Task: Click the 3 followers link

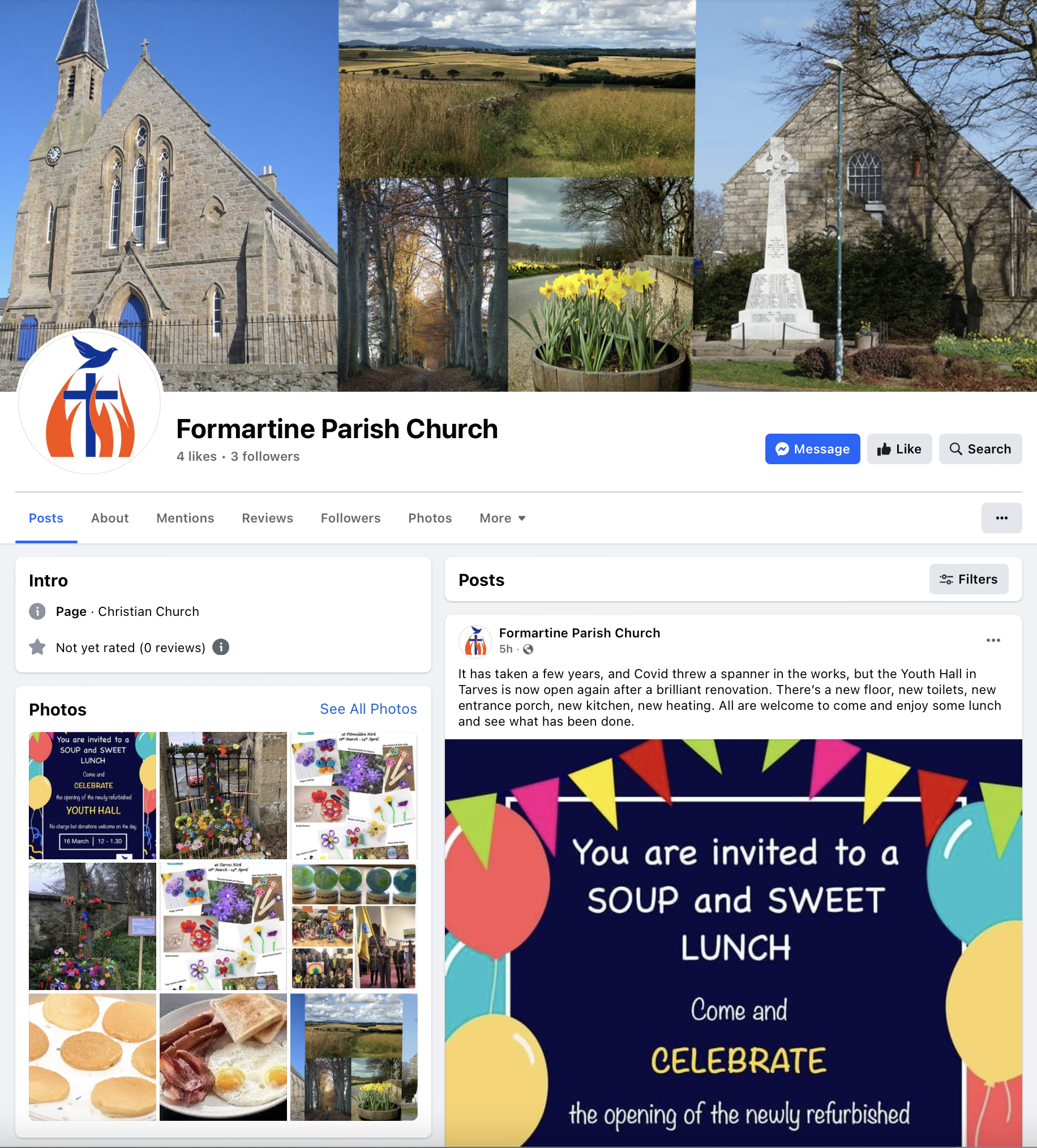Action: (x=265, y=456)
